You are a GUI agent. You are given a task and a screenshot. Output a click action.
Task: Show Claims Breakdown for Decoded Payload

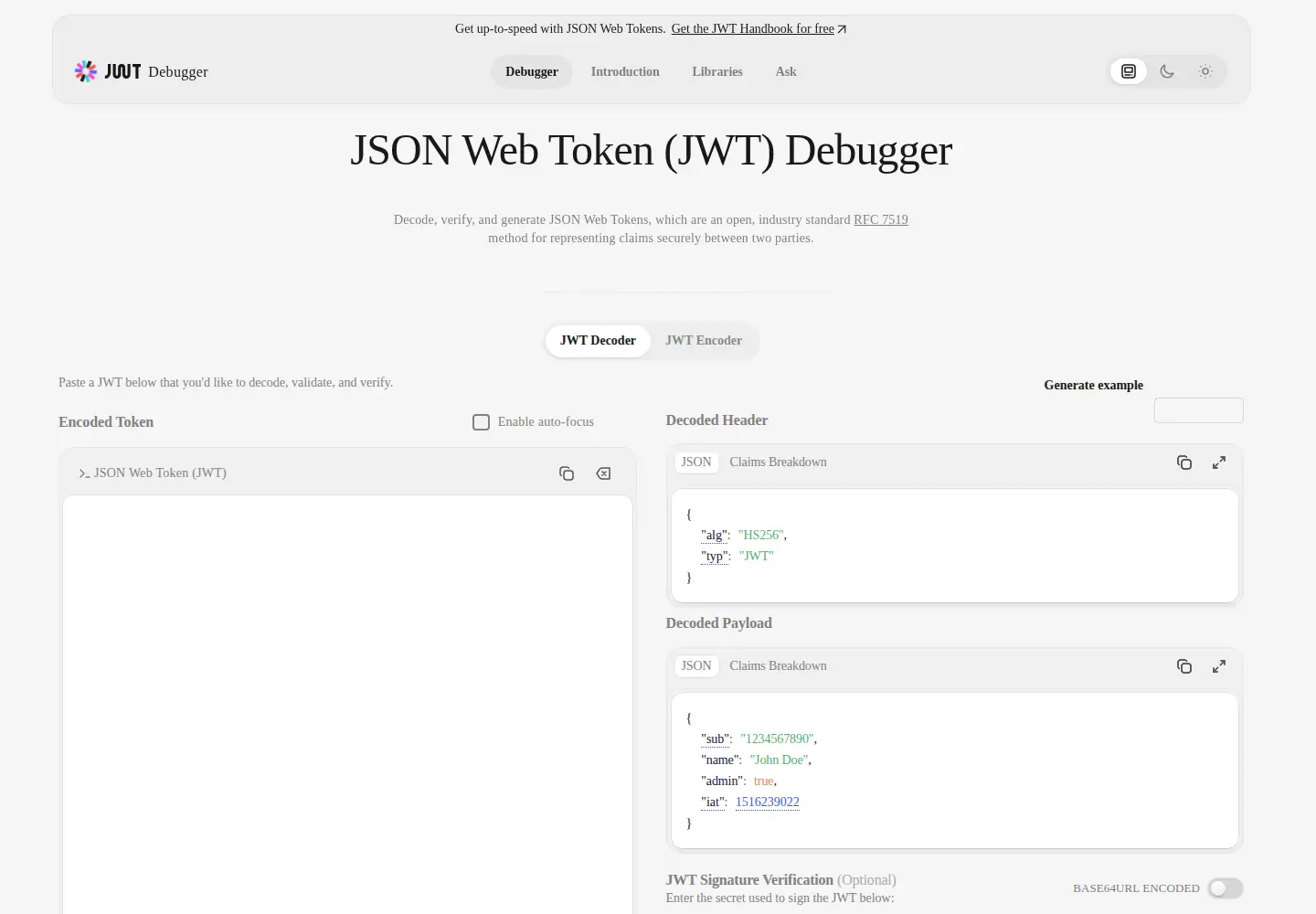pos(778,666)
